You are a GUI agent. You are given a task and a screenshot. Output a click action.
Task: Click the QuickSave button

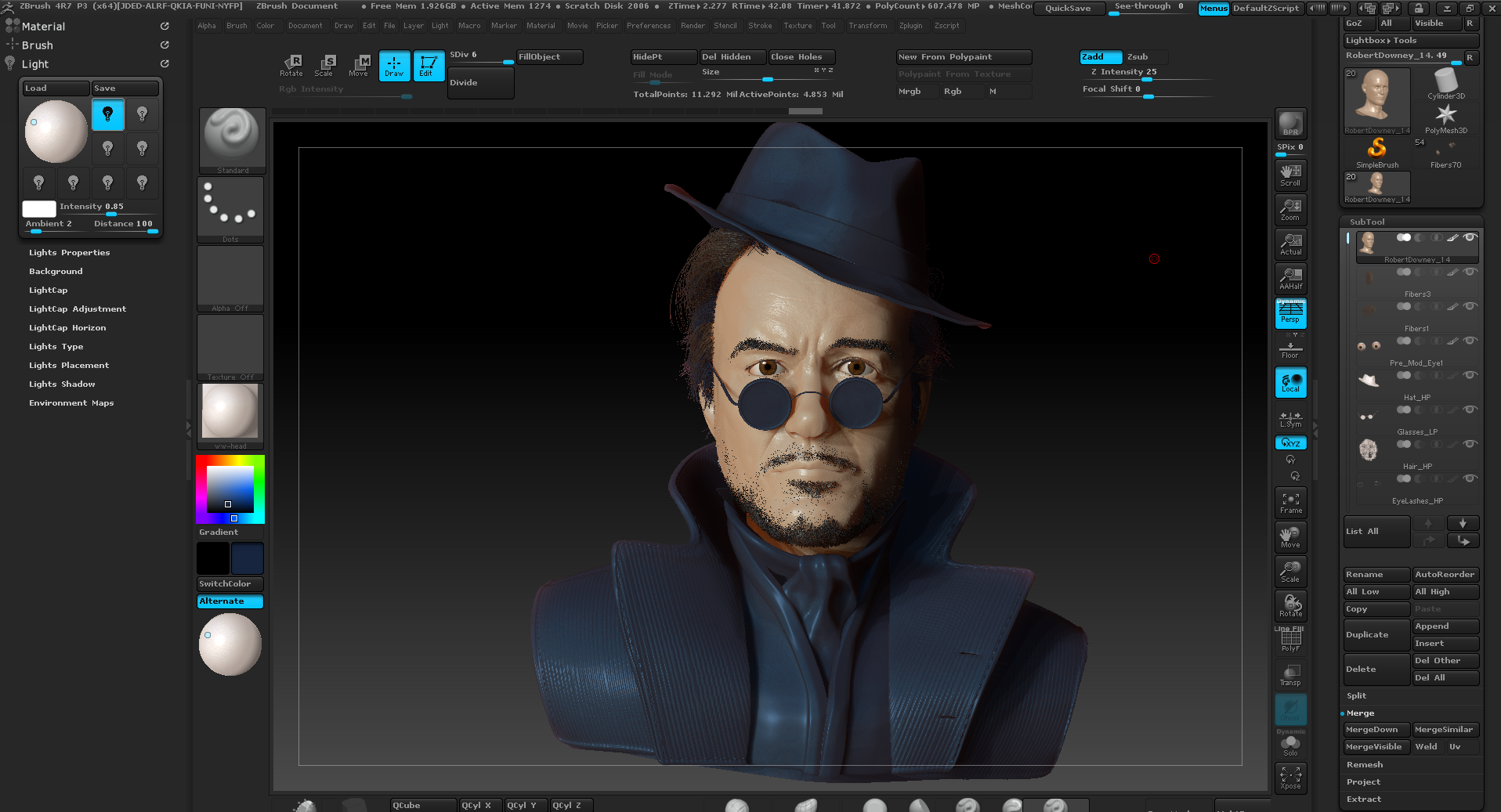[x=1068, y=9]
